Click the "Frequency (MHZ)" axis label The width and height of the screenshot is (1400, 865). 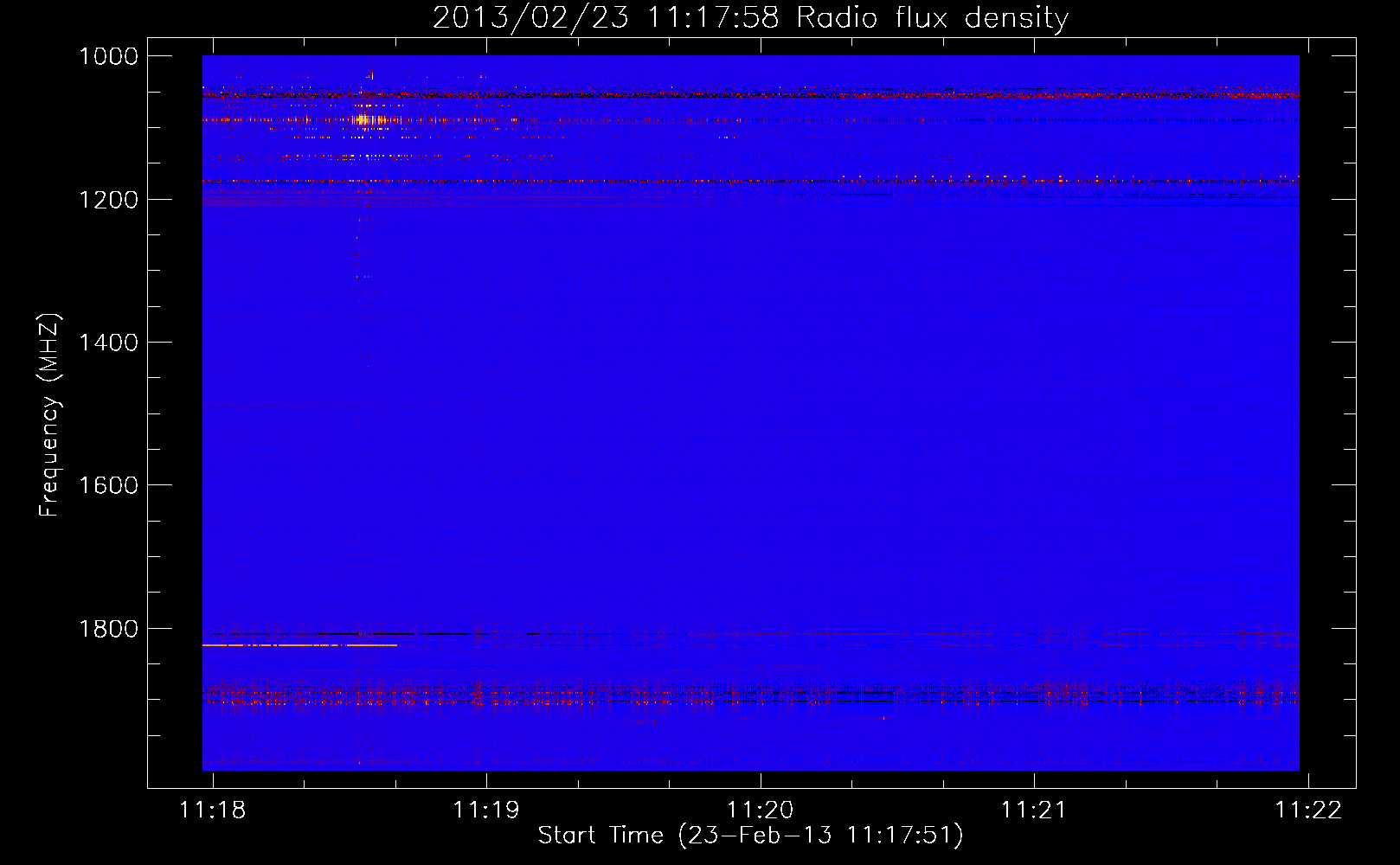click(x=50, y=414)
